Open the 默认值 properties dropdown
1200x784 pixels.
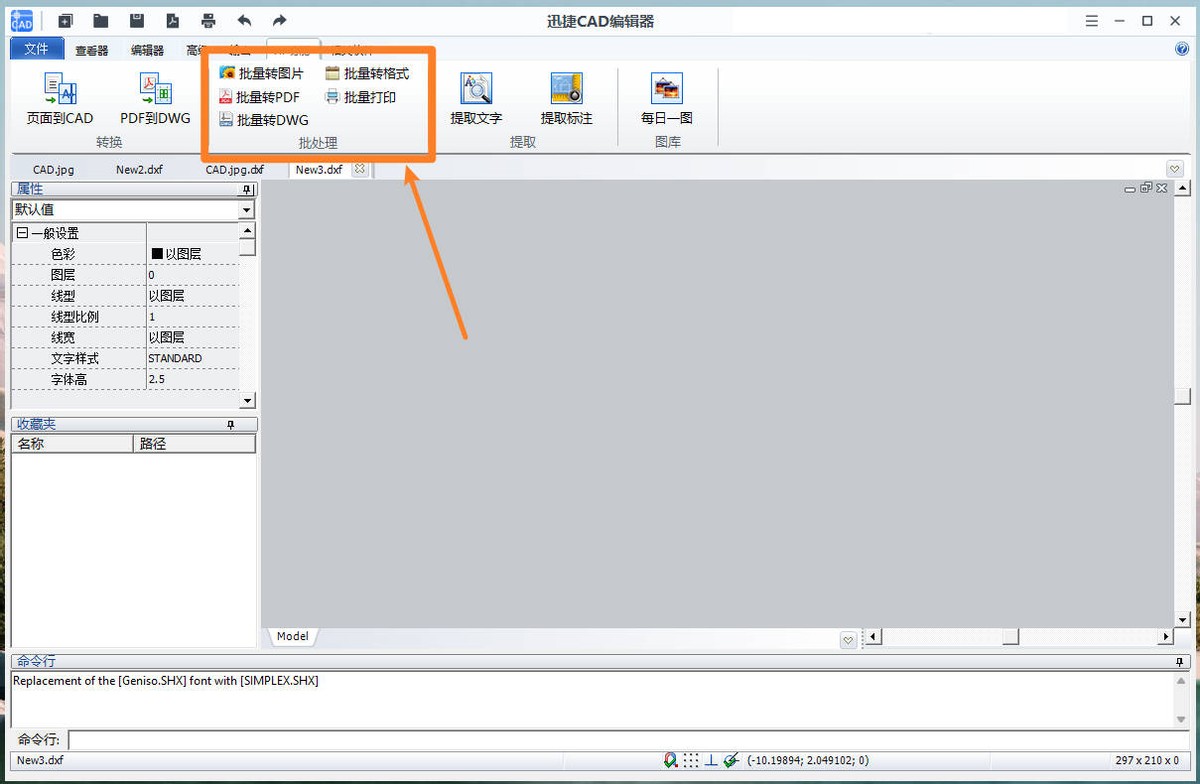[246, 210]
